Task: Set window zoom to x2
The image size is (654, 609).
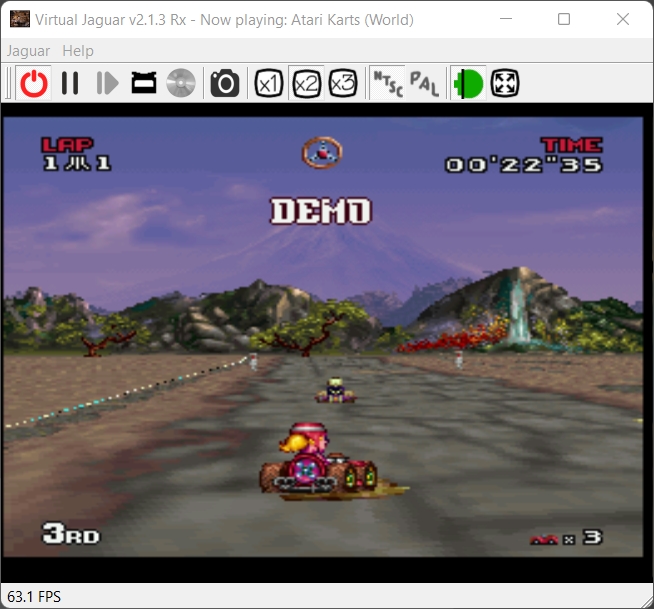Action: pos(306,83)
